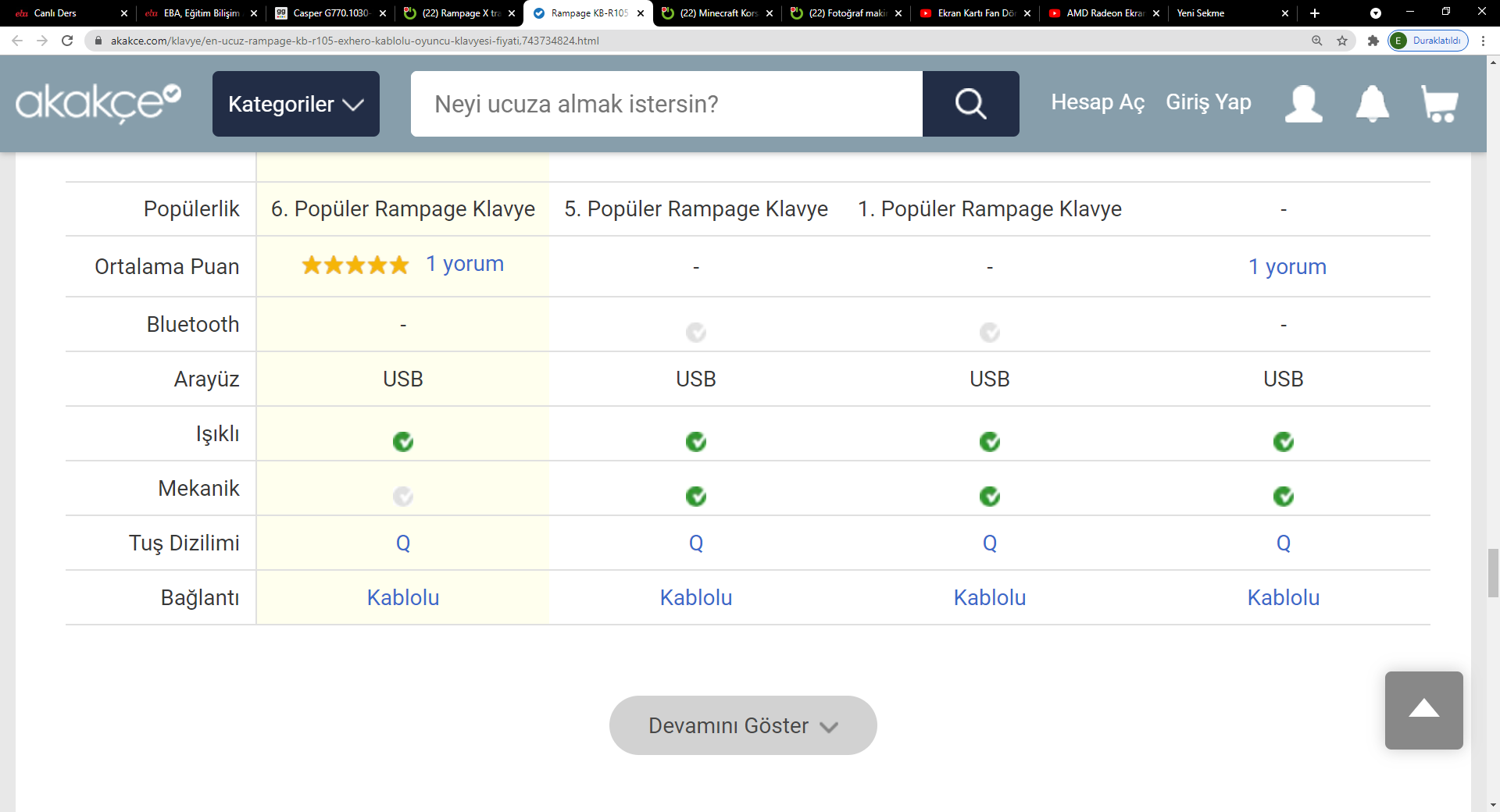
Task: Click the five-star rating icons
Action: pos(355,265)
